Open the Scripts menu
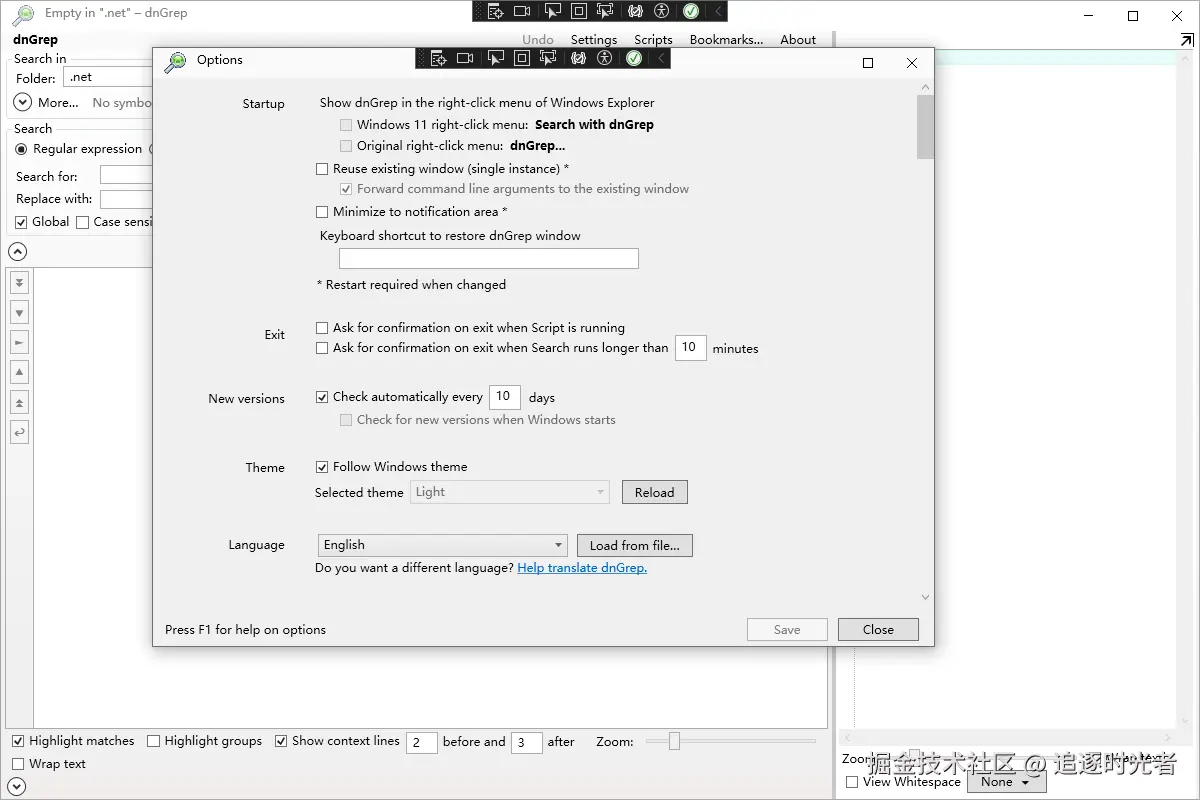Screen dimensions: 1200x800 pyautogui.click(x=653, y=40)
